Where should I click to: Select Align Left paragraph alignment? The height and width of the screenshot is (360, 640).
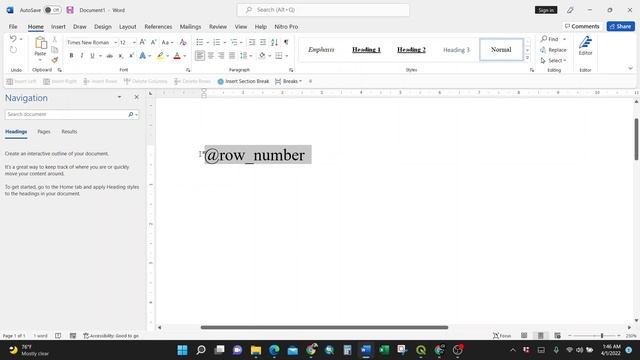tap(200, 56)
